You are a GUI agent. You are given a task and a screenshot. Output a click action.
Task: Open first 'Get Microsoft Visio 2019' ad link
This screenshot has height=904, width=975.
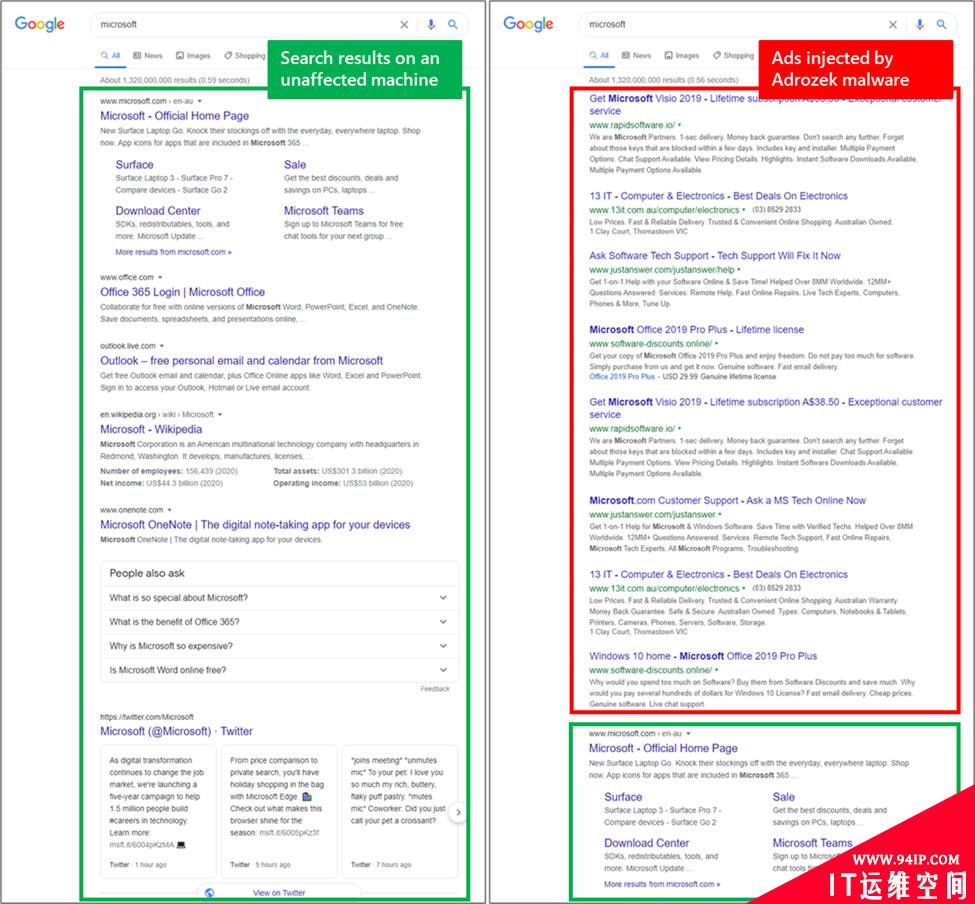(765, 104)
